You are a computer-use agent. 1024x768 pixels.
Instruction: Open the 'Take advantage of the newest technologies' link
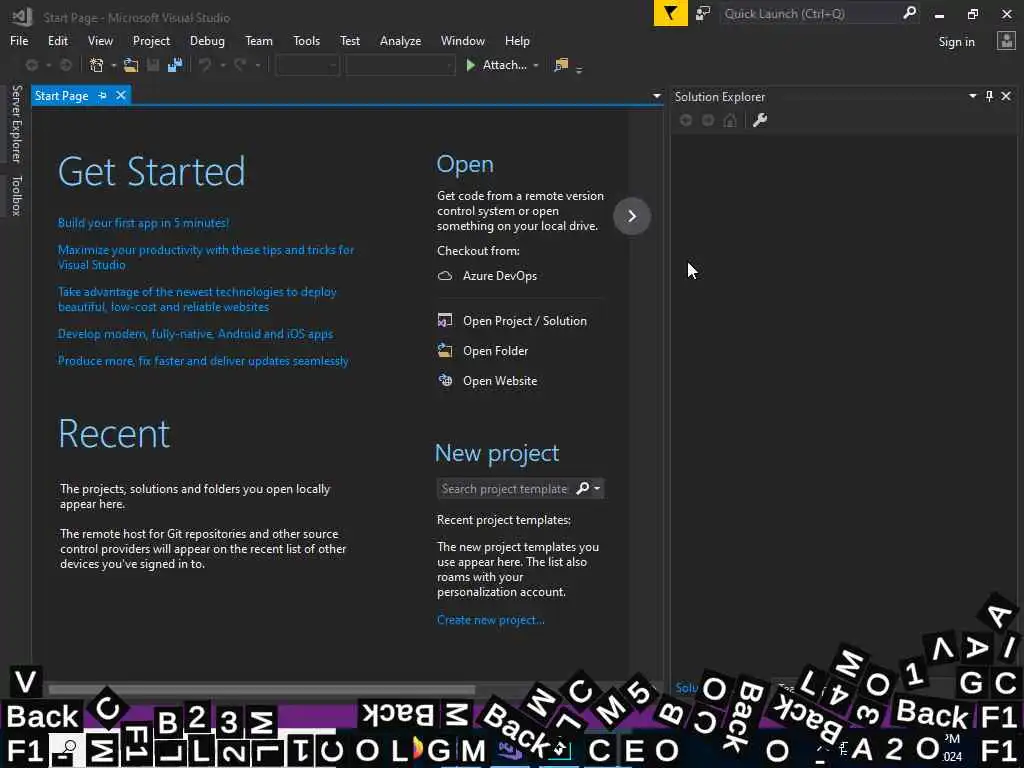pyautogui.click(x=197, y=299)
